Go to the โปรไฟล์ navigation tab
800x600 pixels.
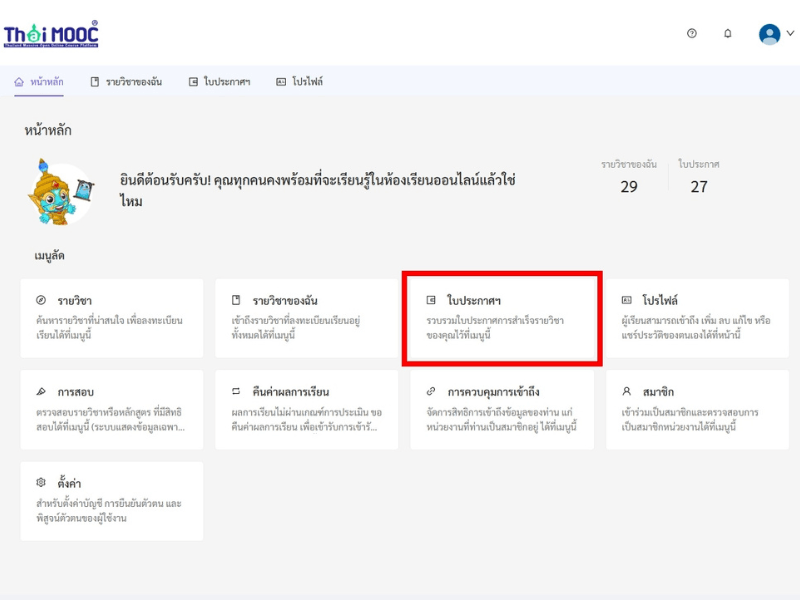pos(299,82)
